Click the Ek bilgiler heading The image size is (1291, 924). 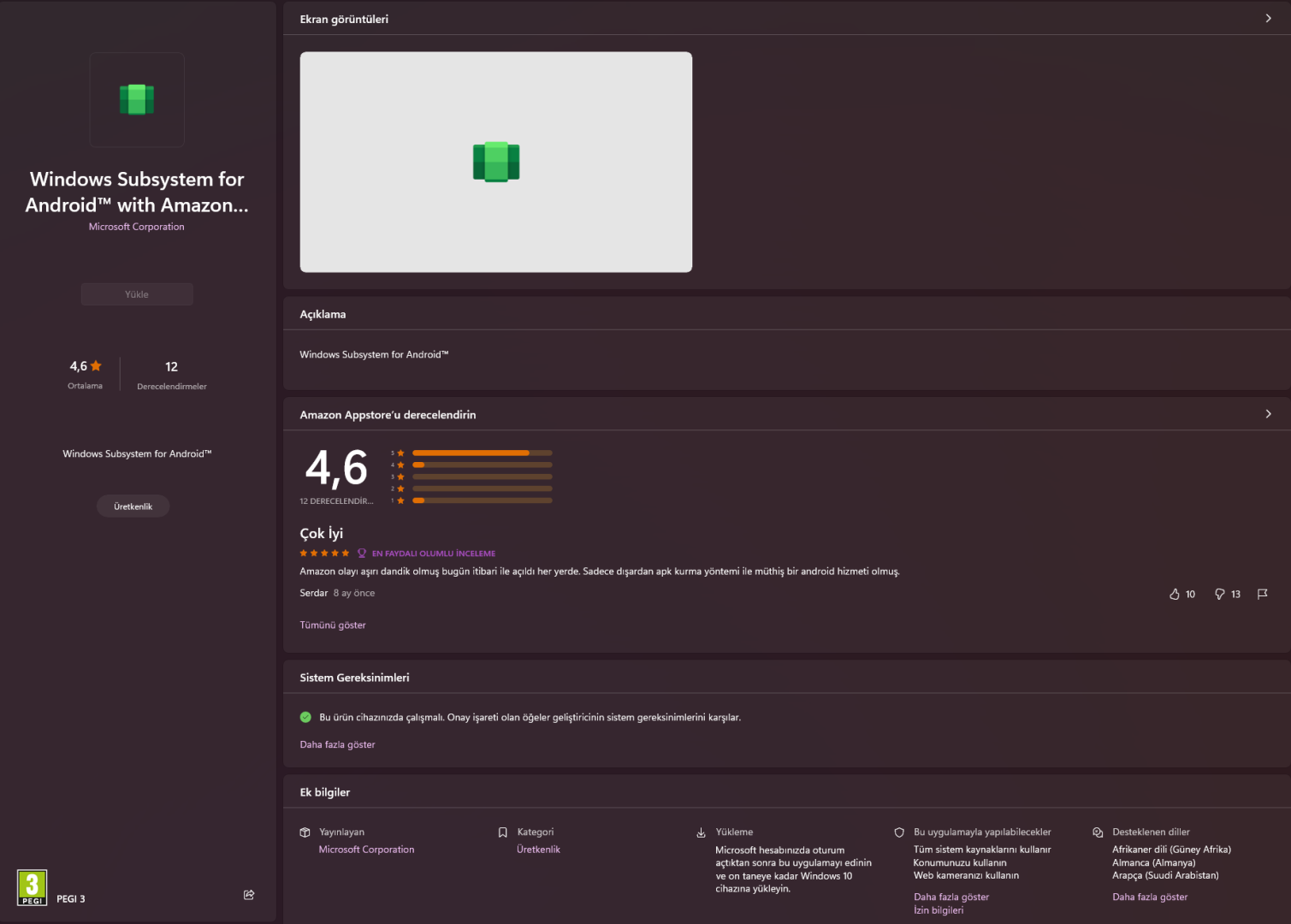[325, 792]
